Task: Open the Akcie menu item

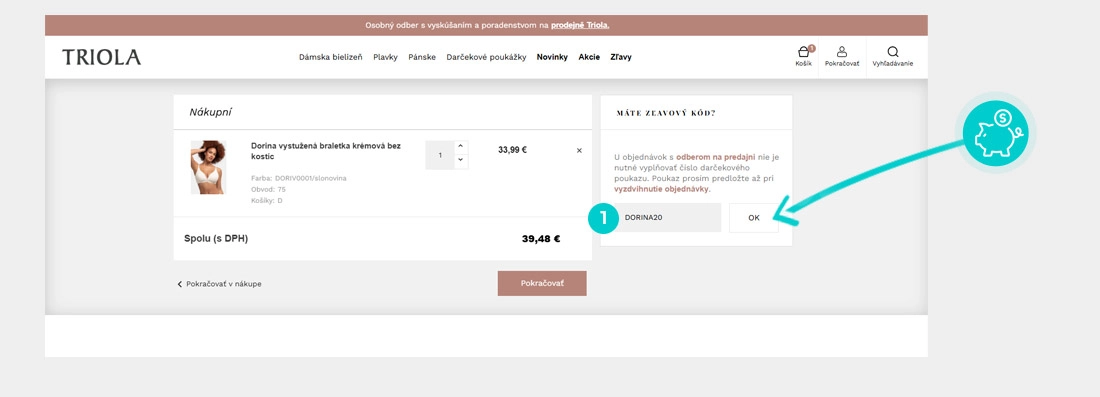Action: (x=589, y=58)
